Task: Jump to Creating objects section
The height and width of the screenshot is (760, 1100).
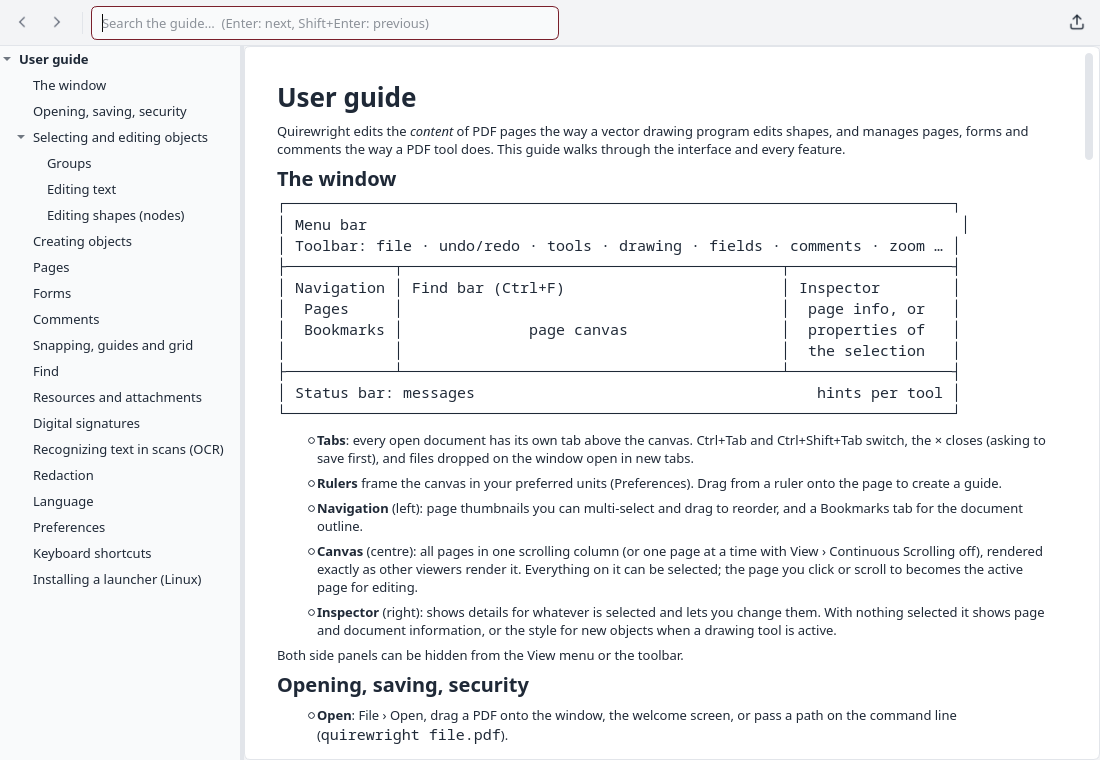Action: click(x=82, y=241)
